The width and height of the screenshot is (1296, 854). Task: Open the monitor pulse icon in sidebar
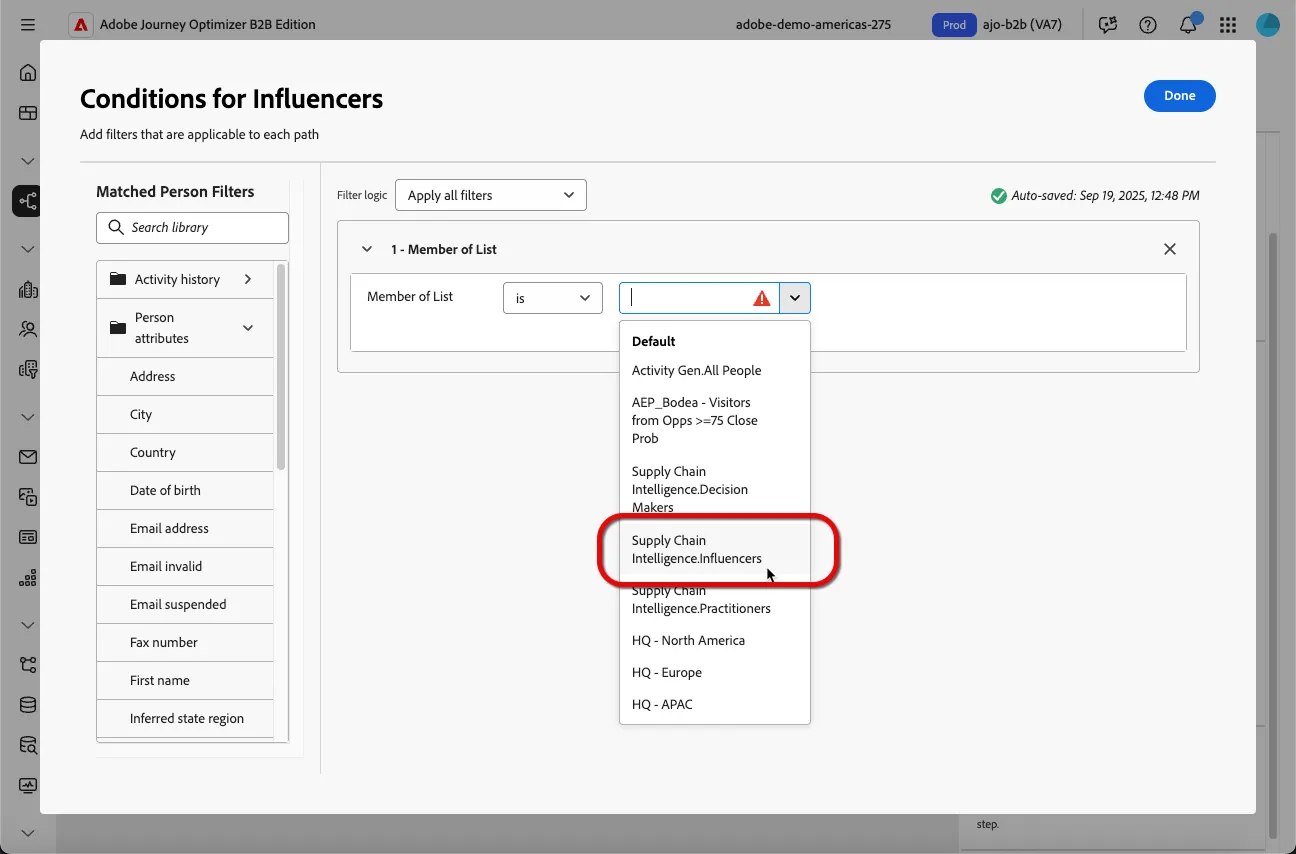click(28, 786)
